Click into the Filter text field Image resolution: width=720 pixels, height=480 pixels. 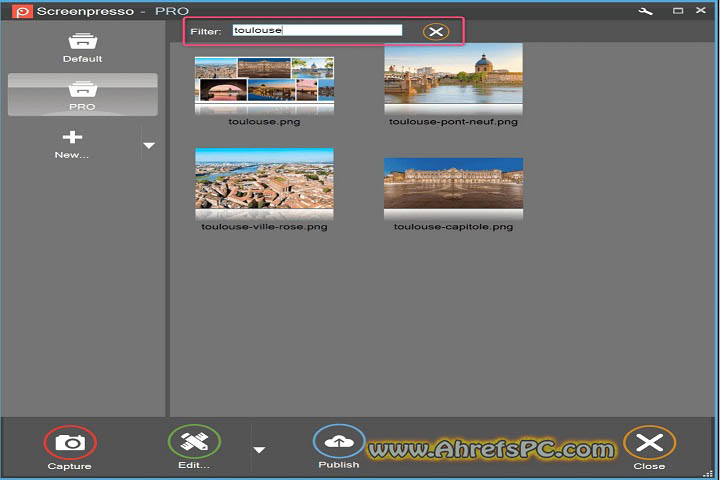[317, 30]
